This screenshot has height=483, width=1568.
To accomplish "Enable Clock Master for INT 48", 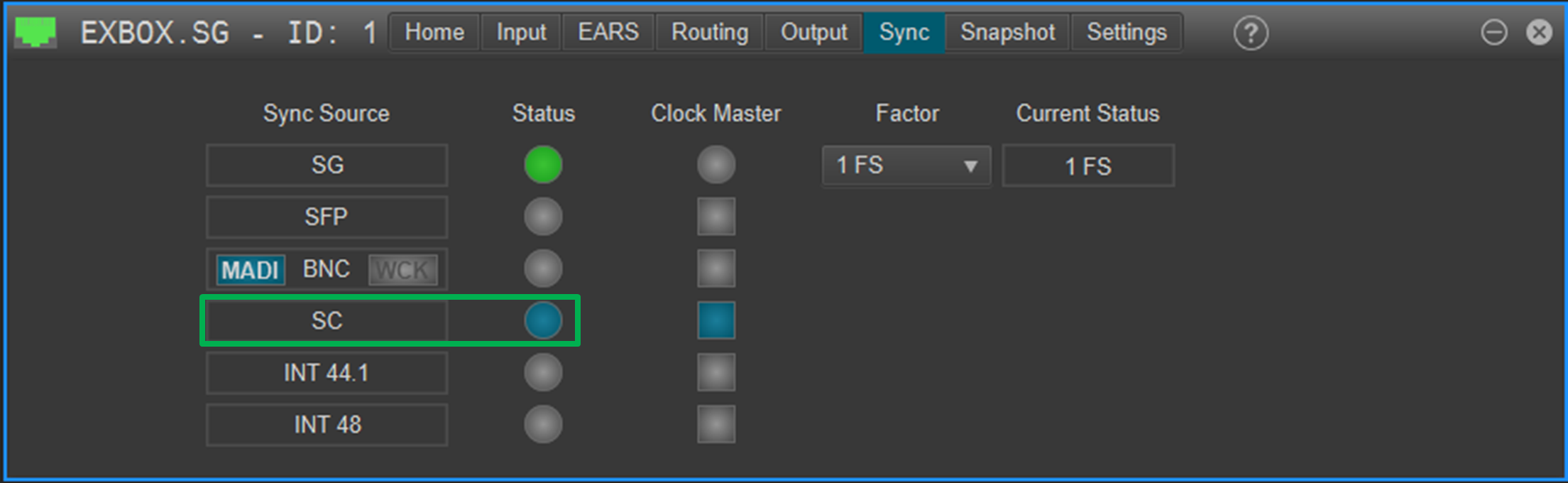I will tap(716, 424).
